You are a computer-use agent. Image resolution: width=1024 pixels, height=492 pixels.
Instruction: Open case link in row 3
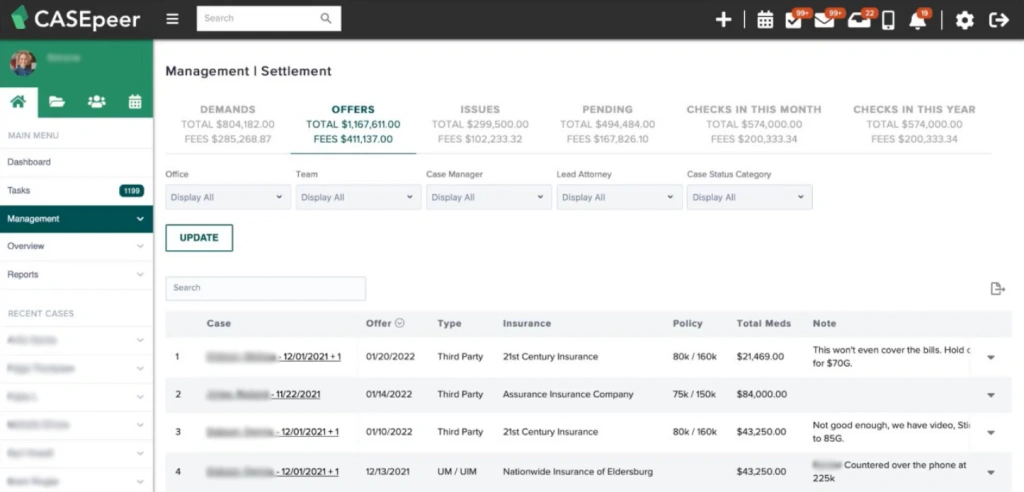[272, 432]
